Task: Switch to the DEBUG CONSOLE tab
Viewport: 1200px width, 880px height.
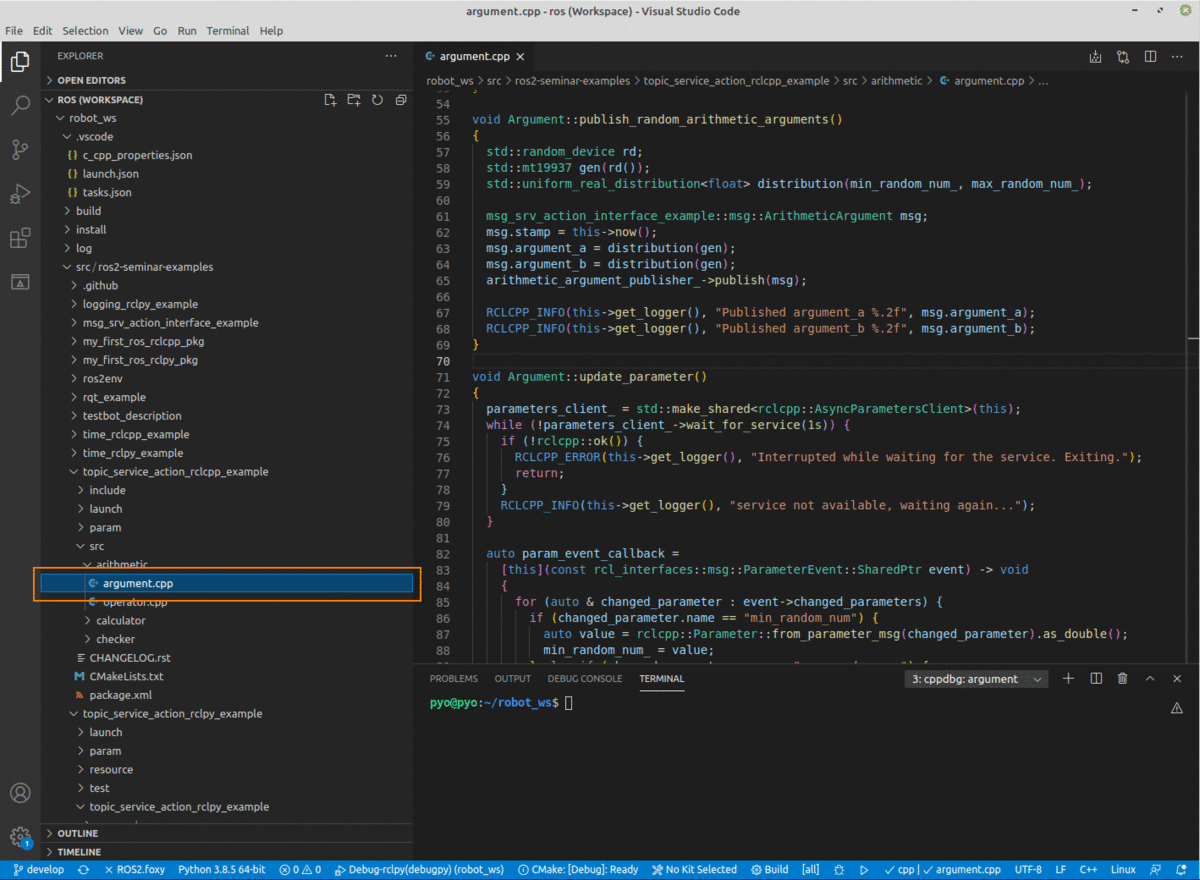Action: [x=585, y=678]
